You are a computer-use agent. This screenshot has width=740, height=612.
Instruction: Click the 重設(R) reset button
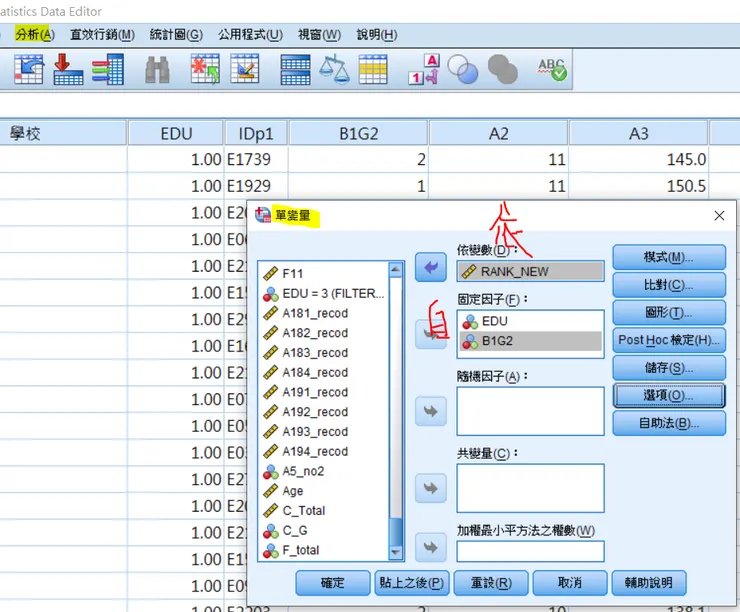491,583
